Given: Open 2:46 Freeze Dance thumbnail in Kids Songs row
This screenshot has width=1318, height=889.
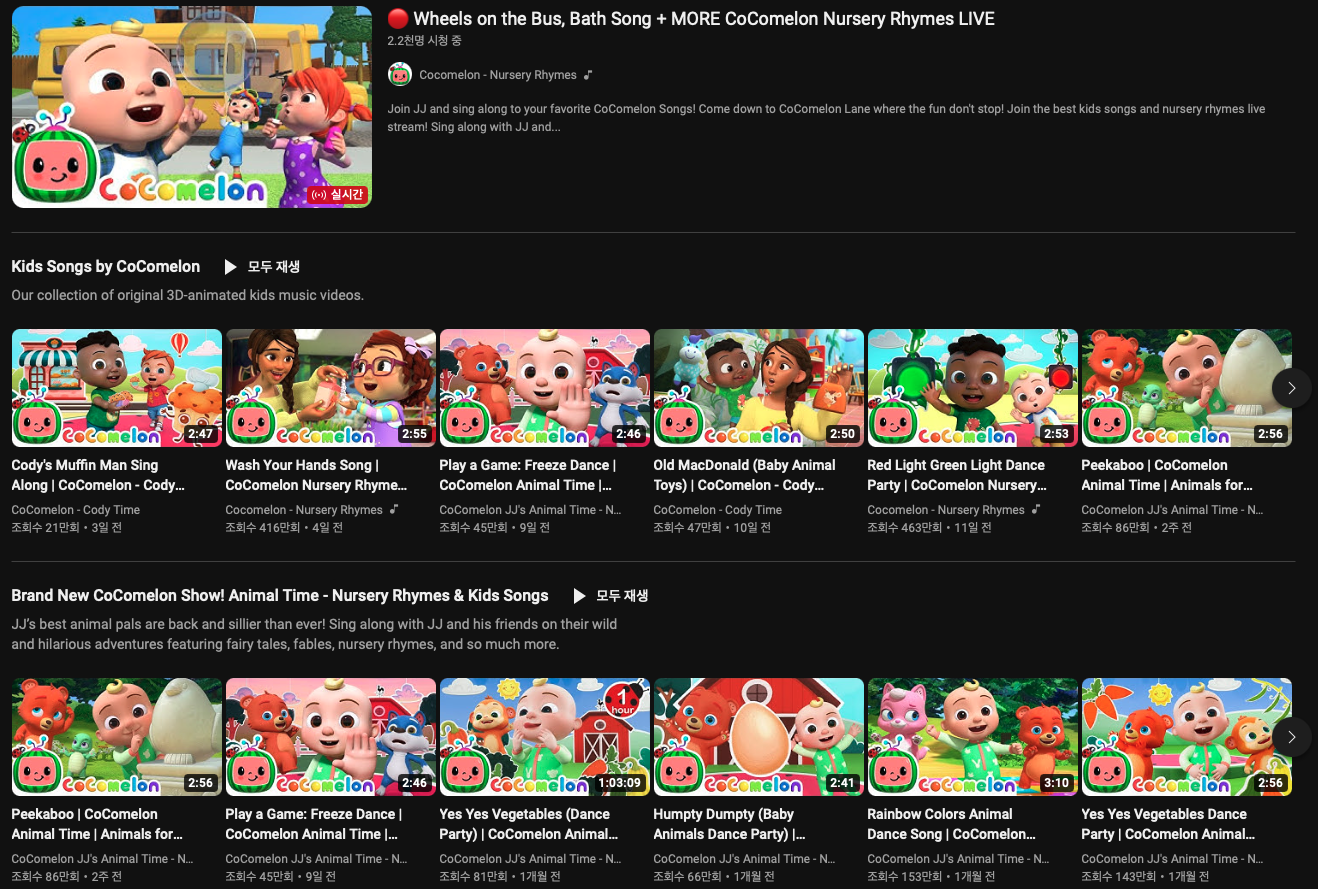Looking at the screenshot, I should (545, 388).
